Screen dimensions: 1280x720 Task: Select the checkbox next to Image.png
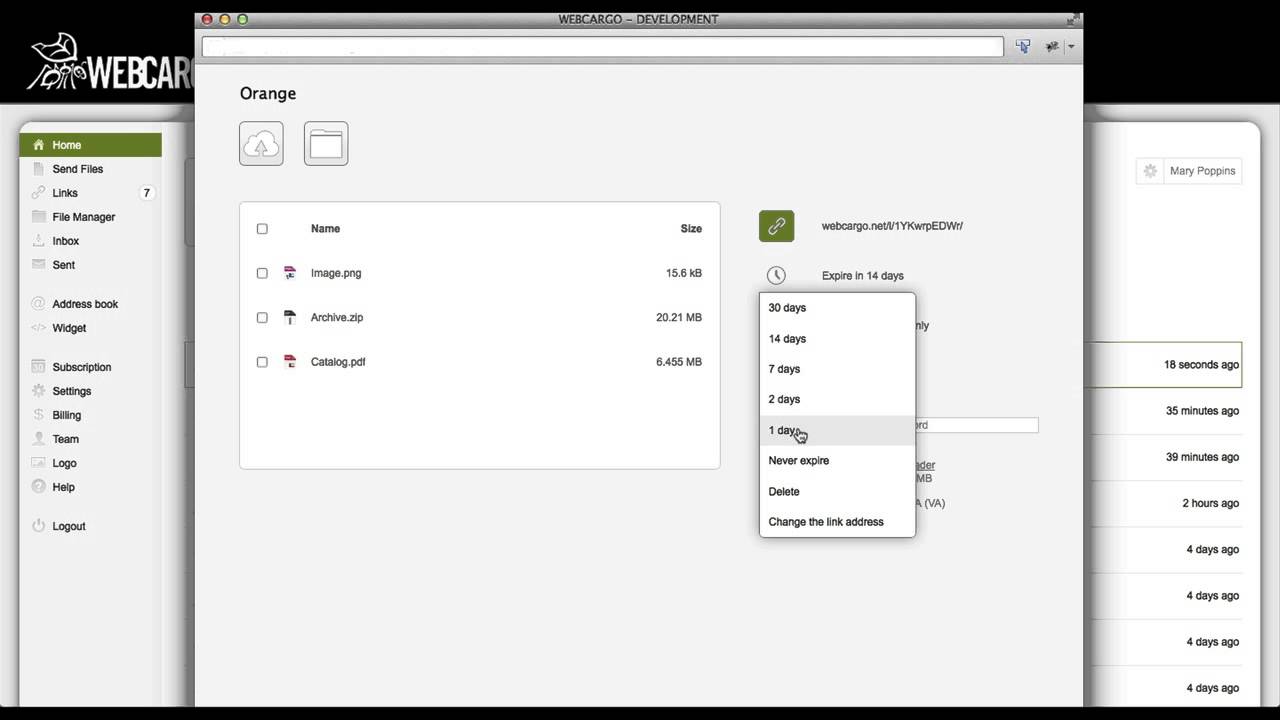(262, 273)
